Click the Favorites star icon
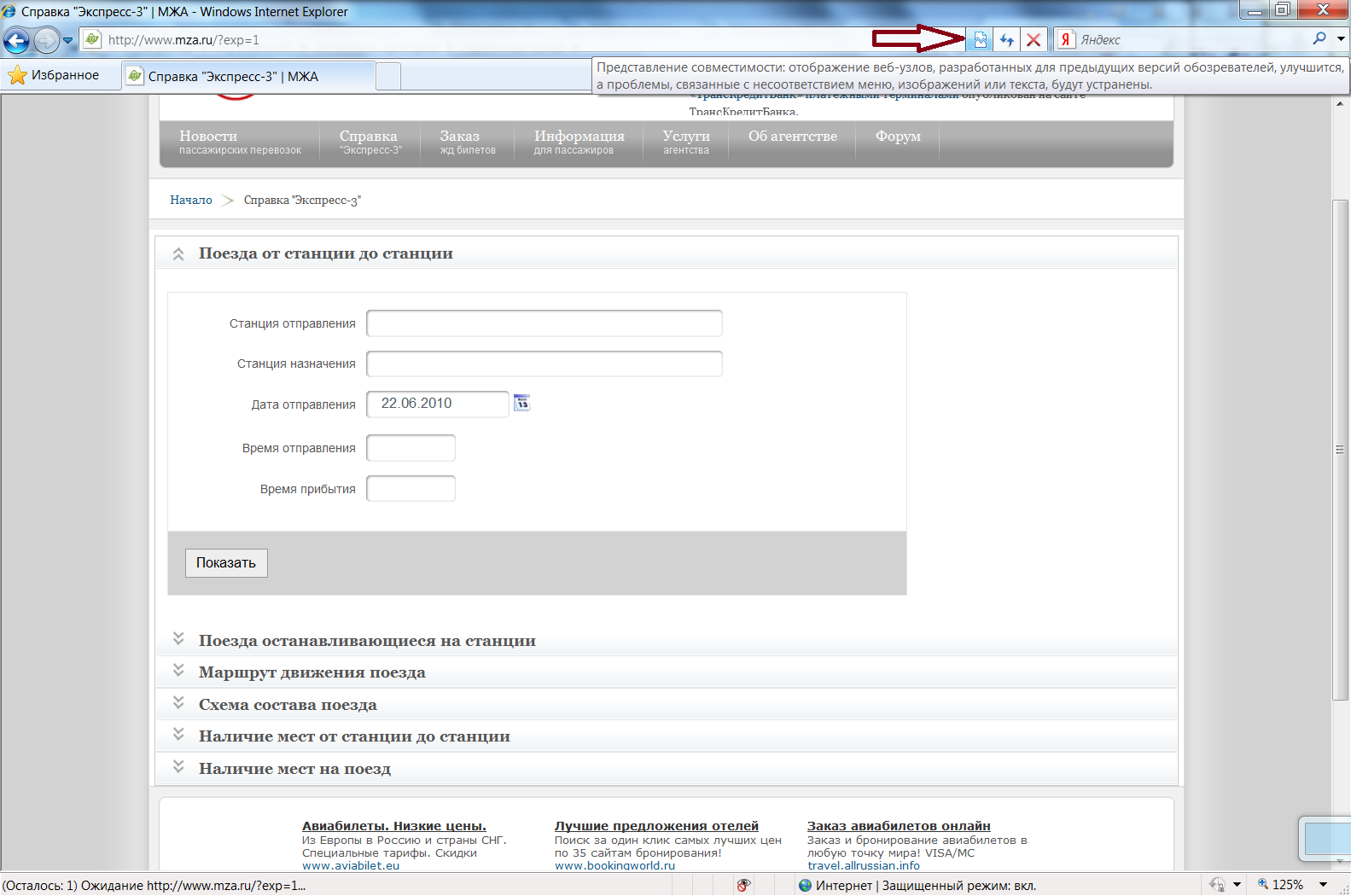The height and width of the screenshot is (896, 1351). pyautogui.click(x=17, y=76)
